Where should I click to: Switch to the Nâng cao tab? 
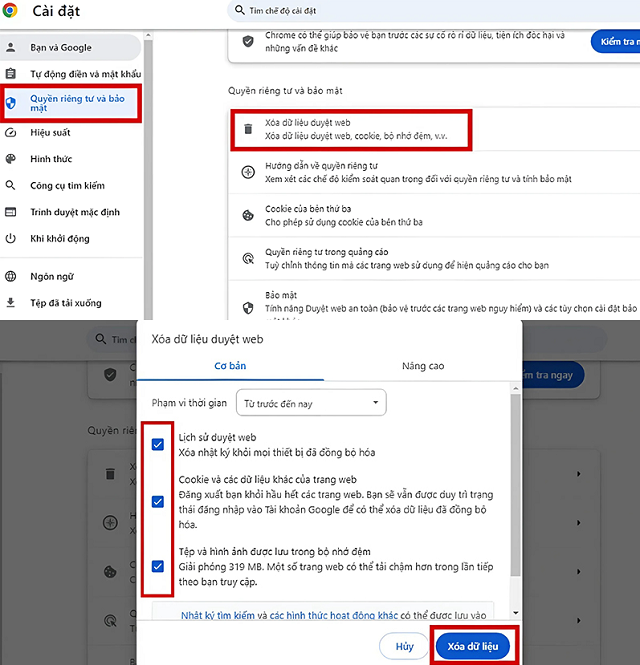(x=422, y=366)
